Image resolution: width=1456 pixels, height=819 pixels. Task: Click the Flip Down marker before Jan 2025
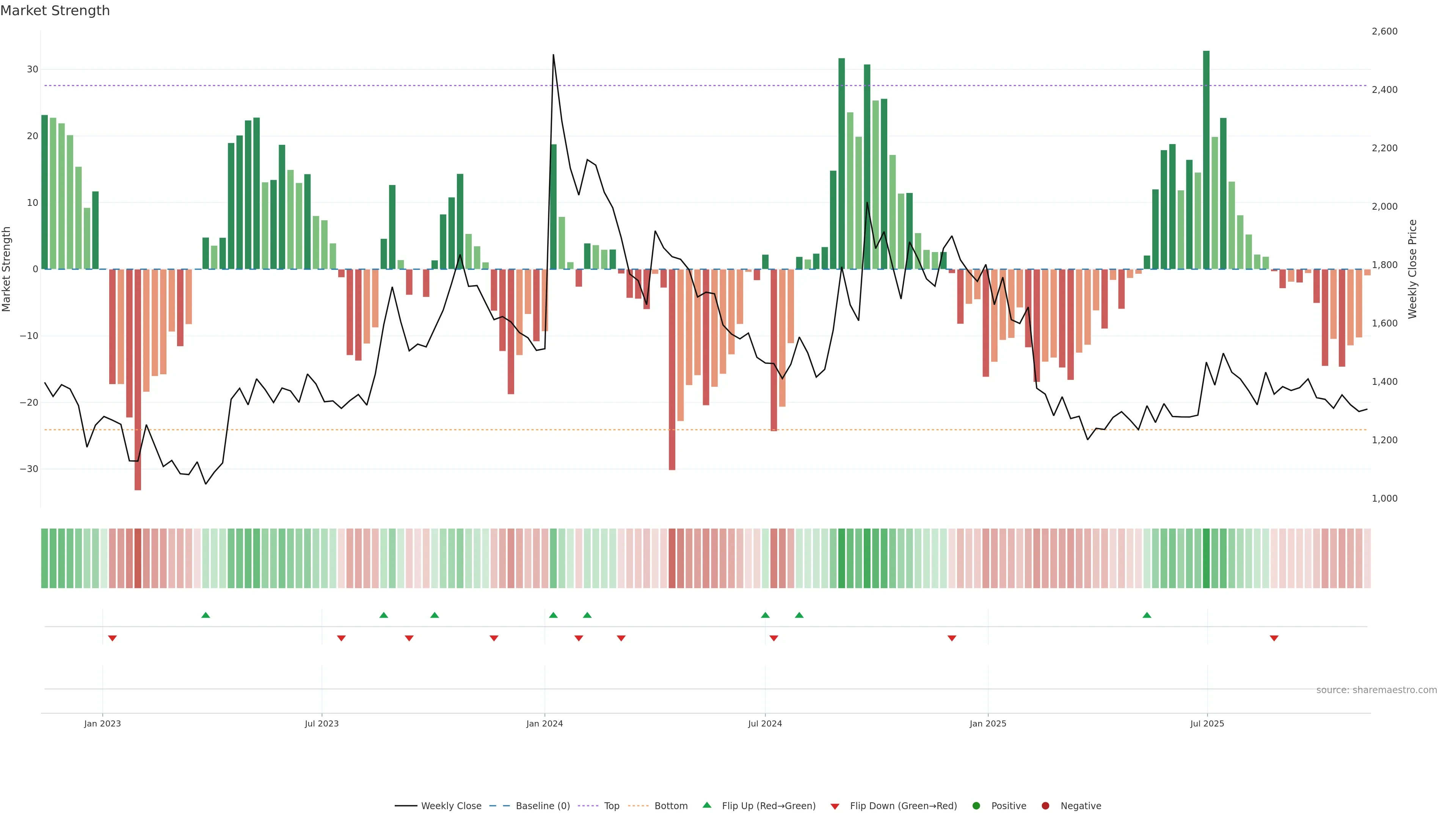point(952,638)
